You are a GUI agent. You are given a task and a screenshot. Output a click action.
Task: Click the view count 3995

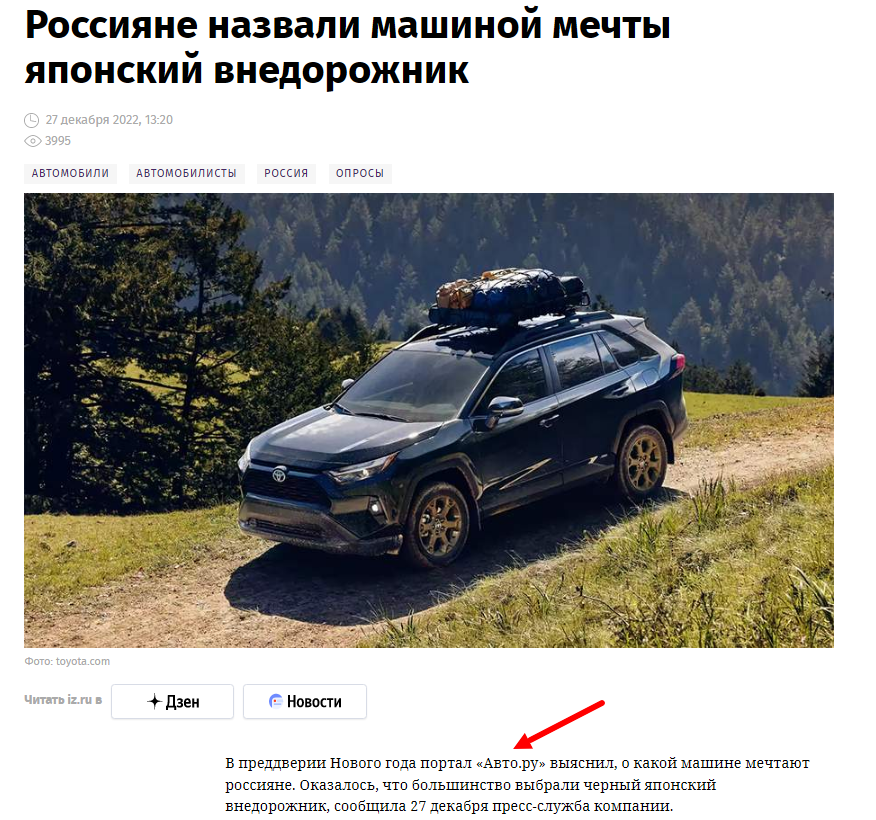click(x=58, y=141)
